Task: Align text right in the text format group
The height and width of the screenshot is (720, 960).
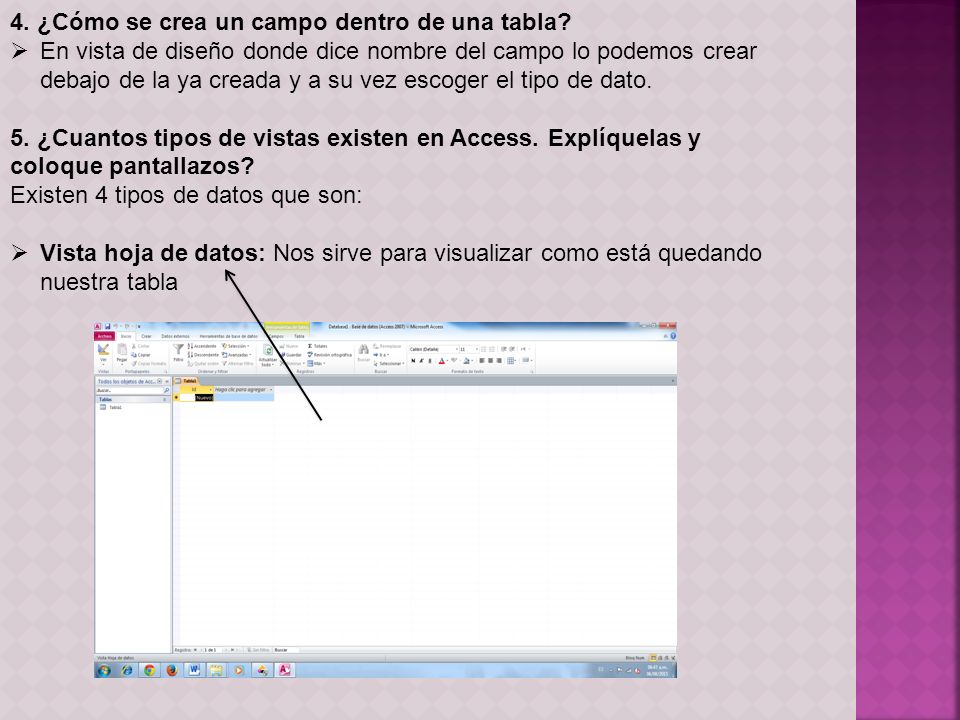Action: [499, 361]
